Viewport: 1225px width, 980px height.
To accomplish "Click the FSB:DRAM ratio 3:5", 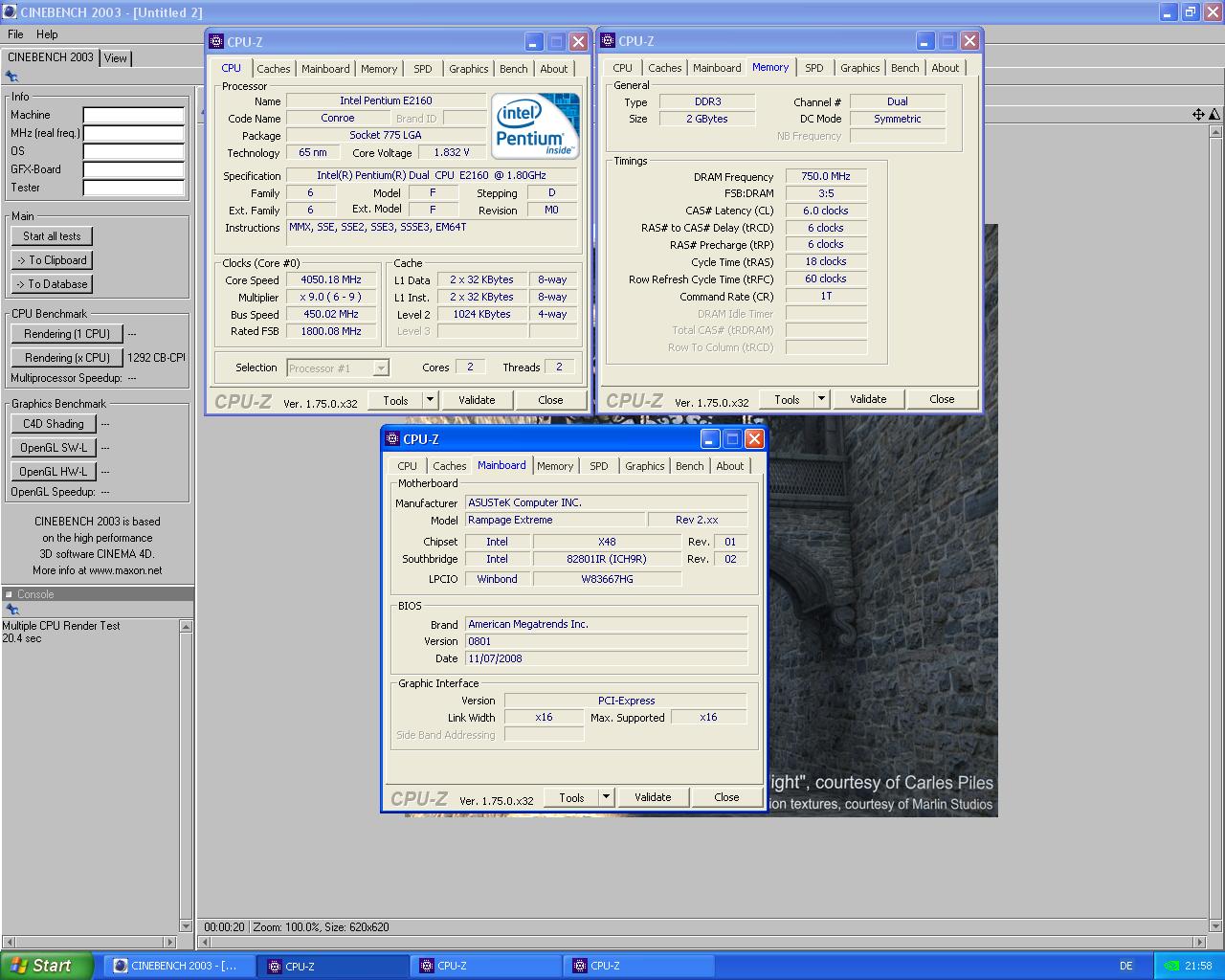I will pos(826,193).
